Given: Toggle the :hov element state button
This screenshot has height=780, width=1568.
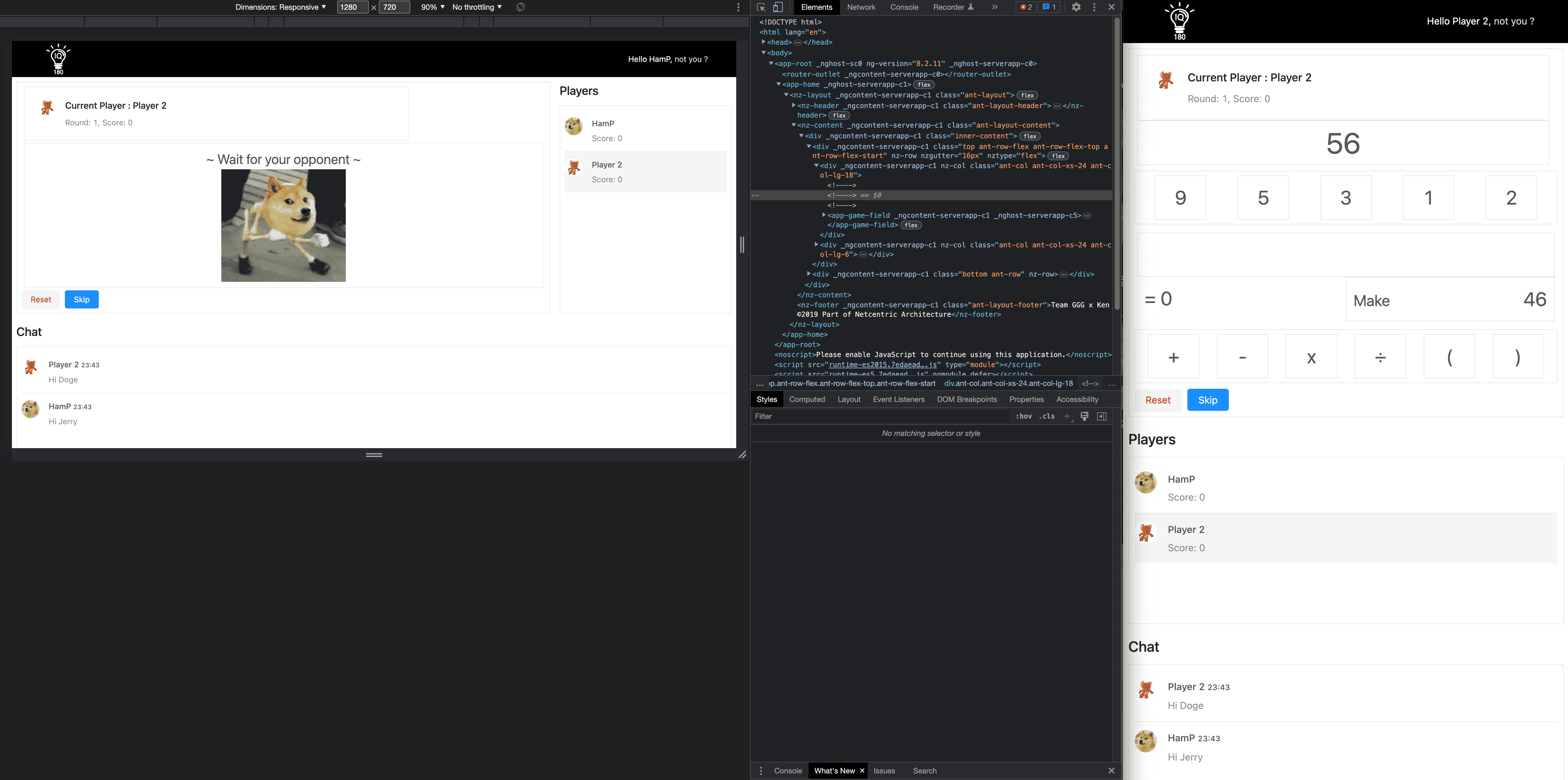Looking at the screenshot, I should click(x=1023, y=416).
